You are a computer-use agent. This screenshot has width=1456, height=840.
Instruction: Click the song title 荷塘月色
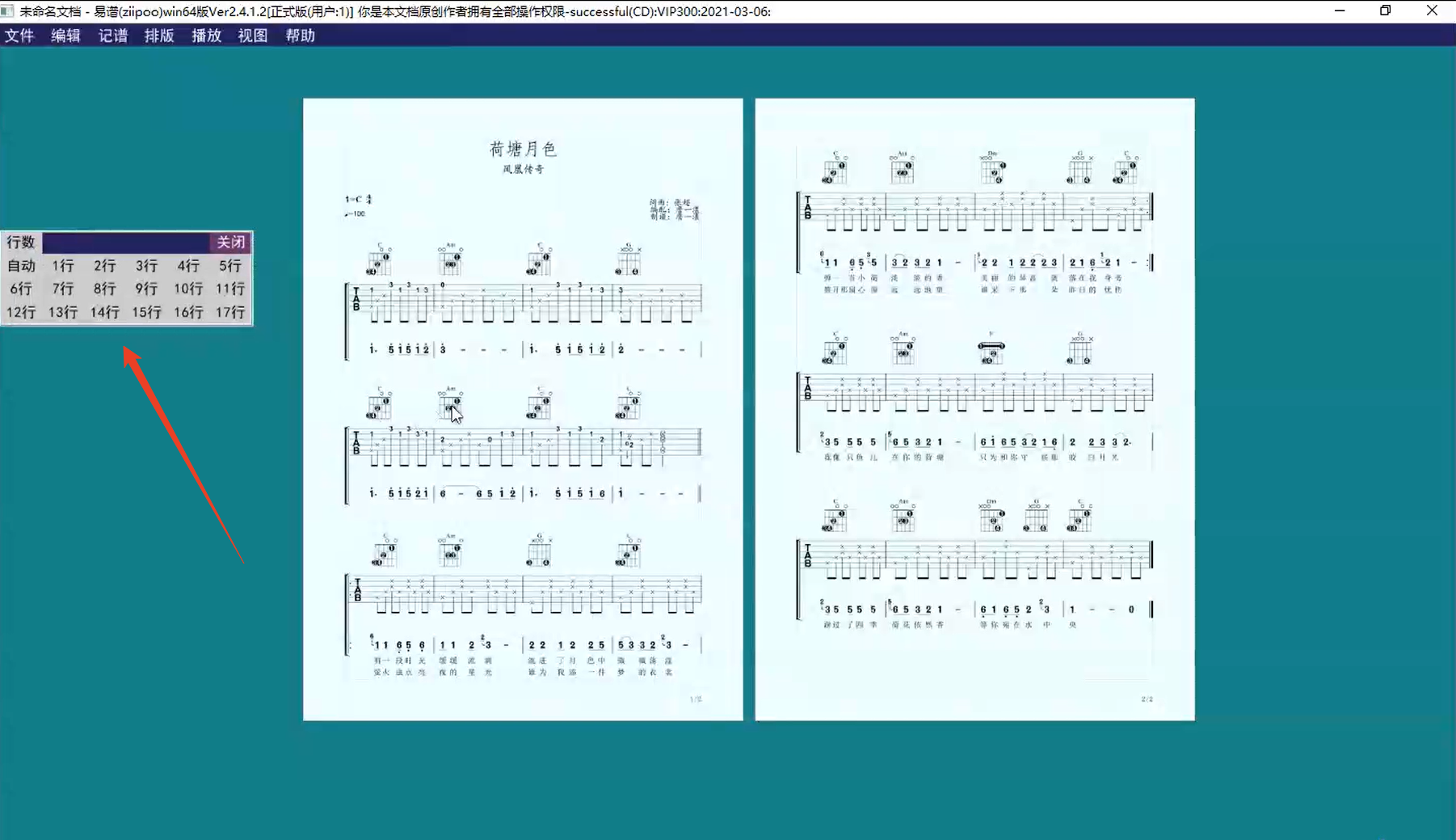(523, 149)
